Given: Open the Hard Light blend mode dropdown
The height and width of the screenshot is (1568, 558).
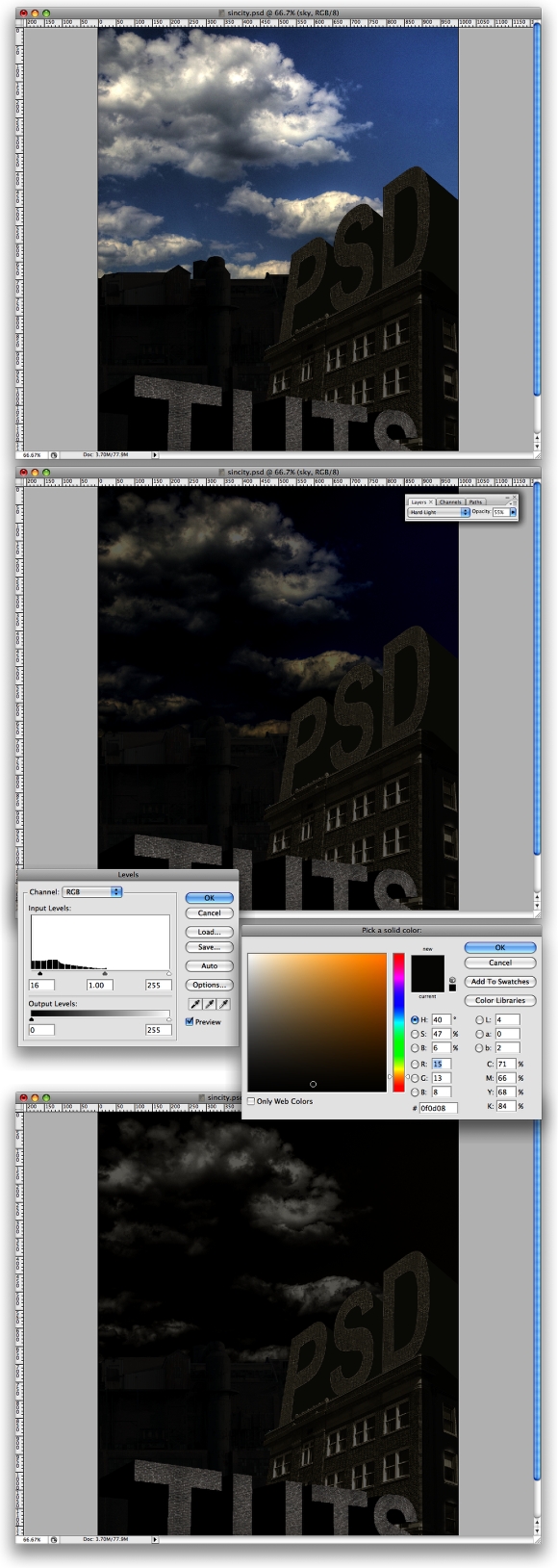Looking at the screenshot, I should [x=439, y=512].
